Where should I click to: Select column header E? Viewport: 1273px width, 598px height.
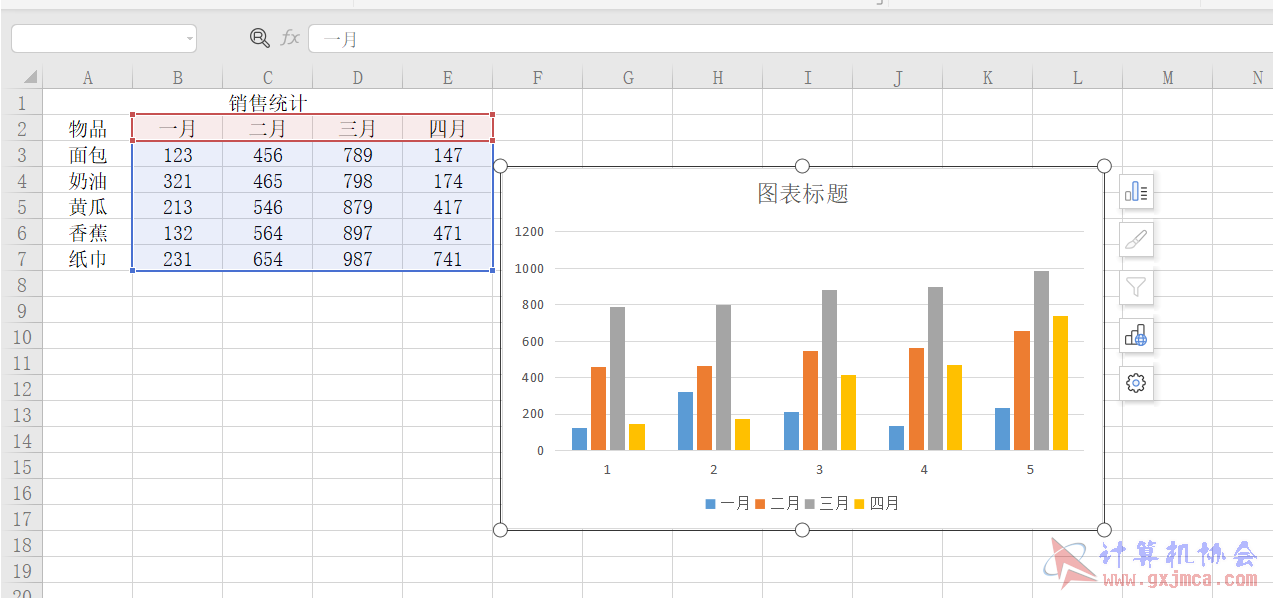(x=447, y=78)
